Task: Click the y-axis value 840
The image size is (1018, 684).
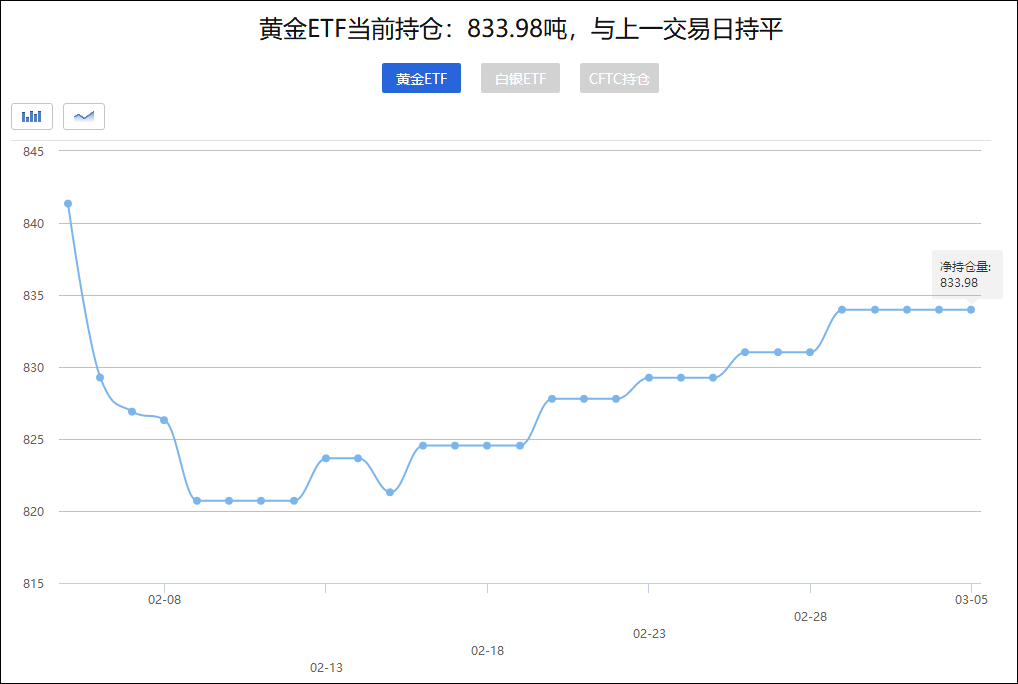Action: (33, 224)
